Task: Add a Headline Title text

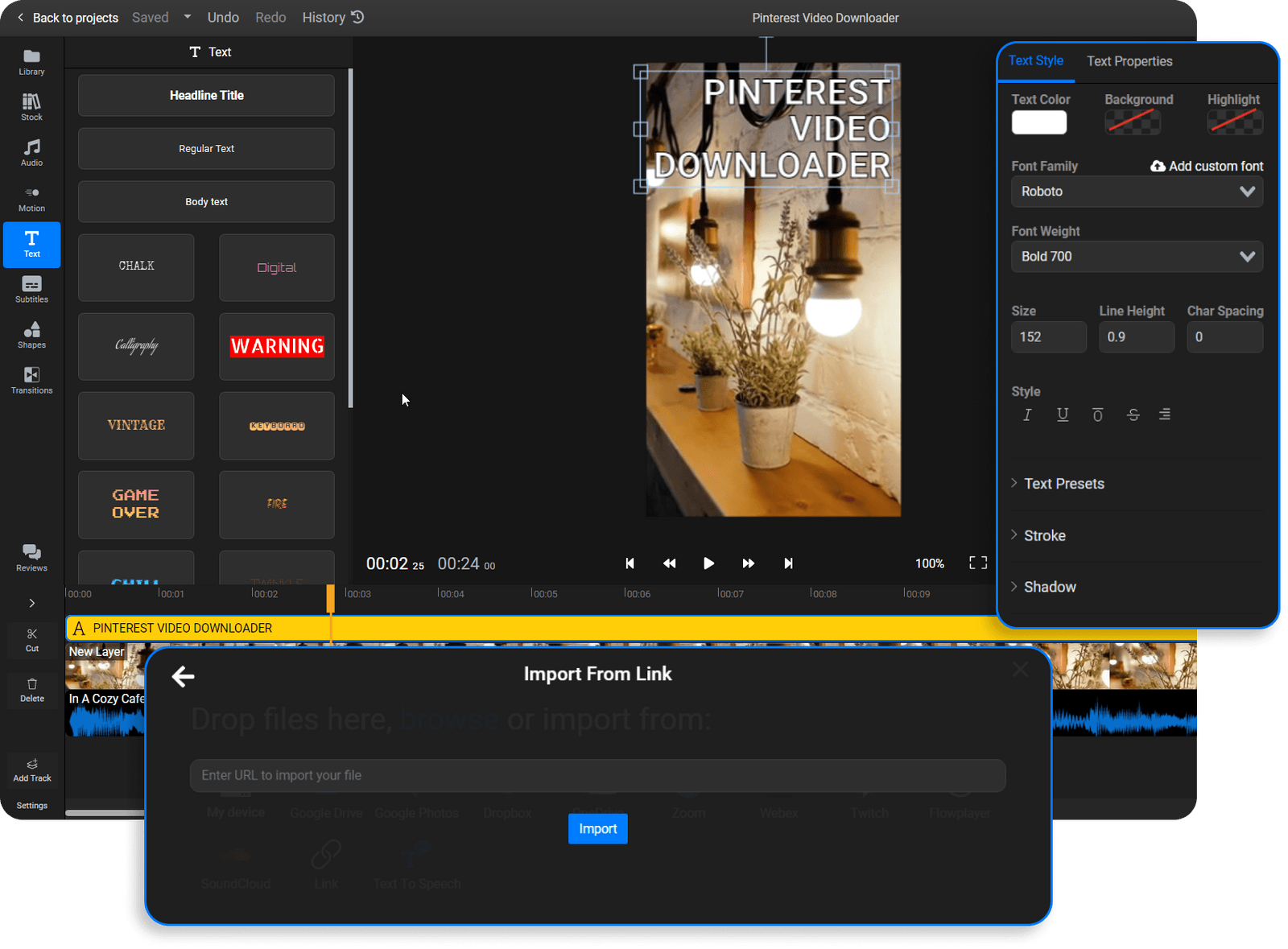Action: point(206,95)
